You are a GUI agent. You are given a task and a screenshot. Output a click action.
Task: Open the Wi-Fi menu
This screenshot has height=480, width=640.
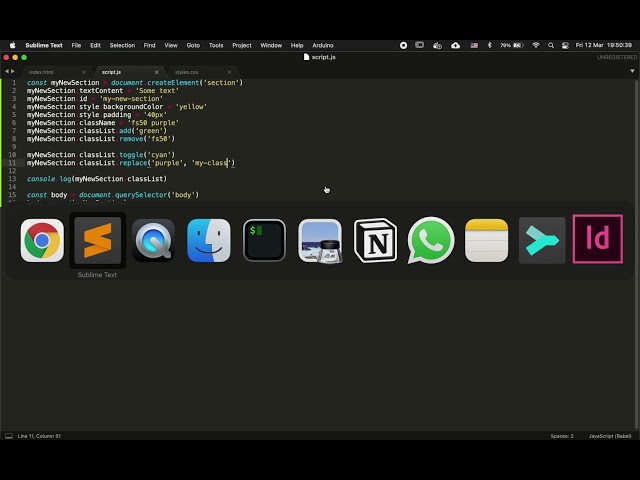[x=536, y=45]
